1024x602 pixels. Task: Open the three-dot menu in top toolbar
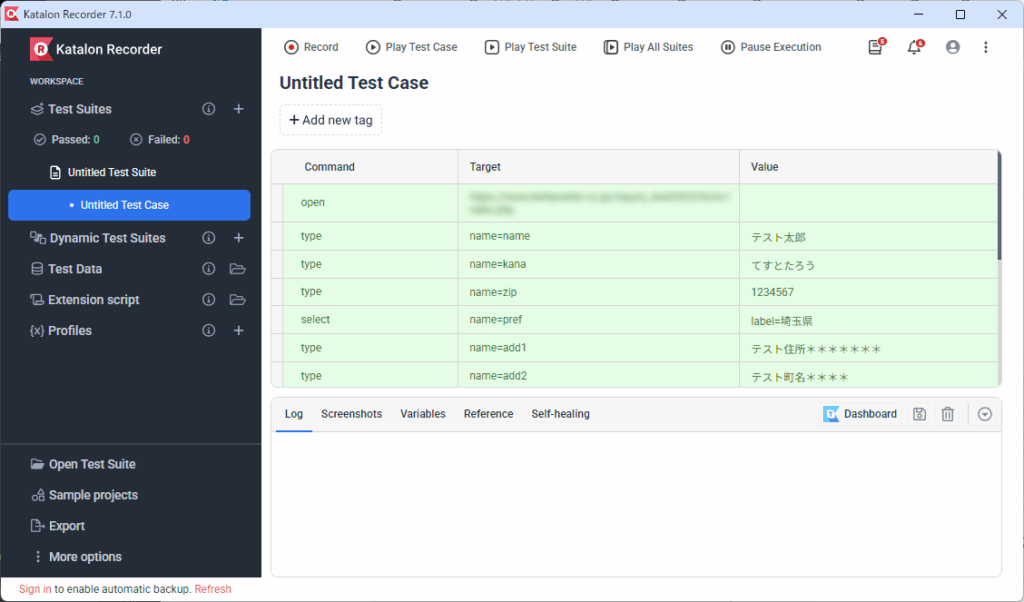[x=985, y=47]
